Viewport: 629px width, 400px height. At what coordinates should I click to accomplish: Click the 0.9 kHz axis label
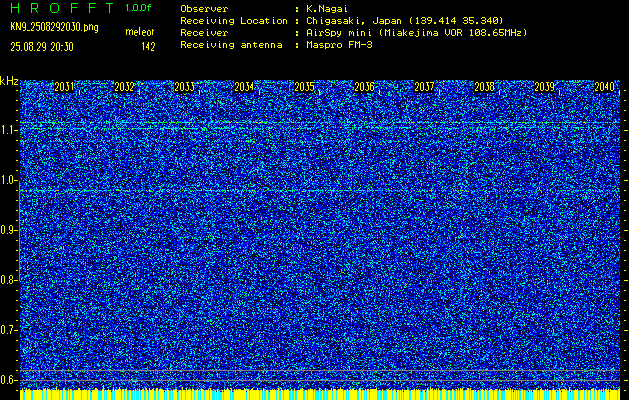point(7,230)
